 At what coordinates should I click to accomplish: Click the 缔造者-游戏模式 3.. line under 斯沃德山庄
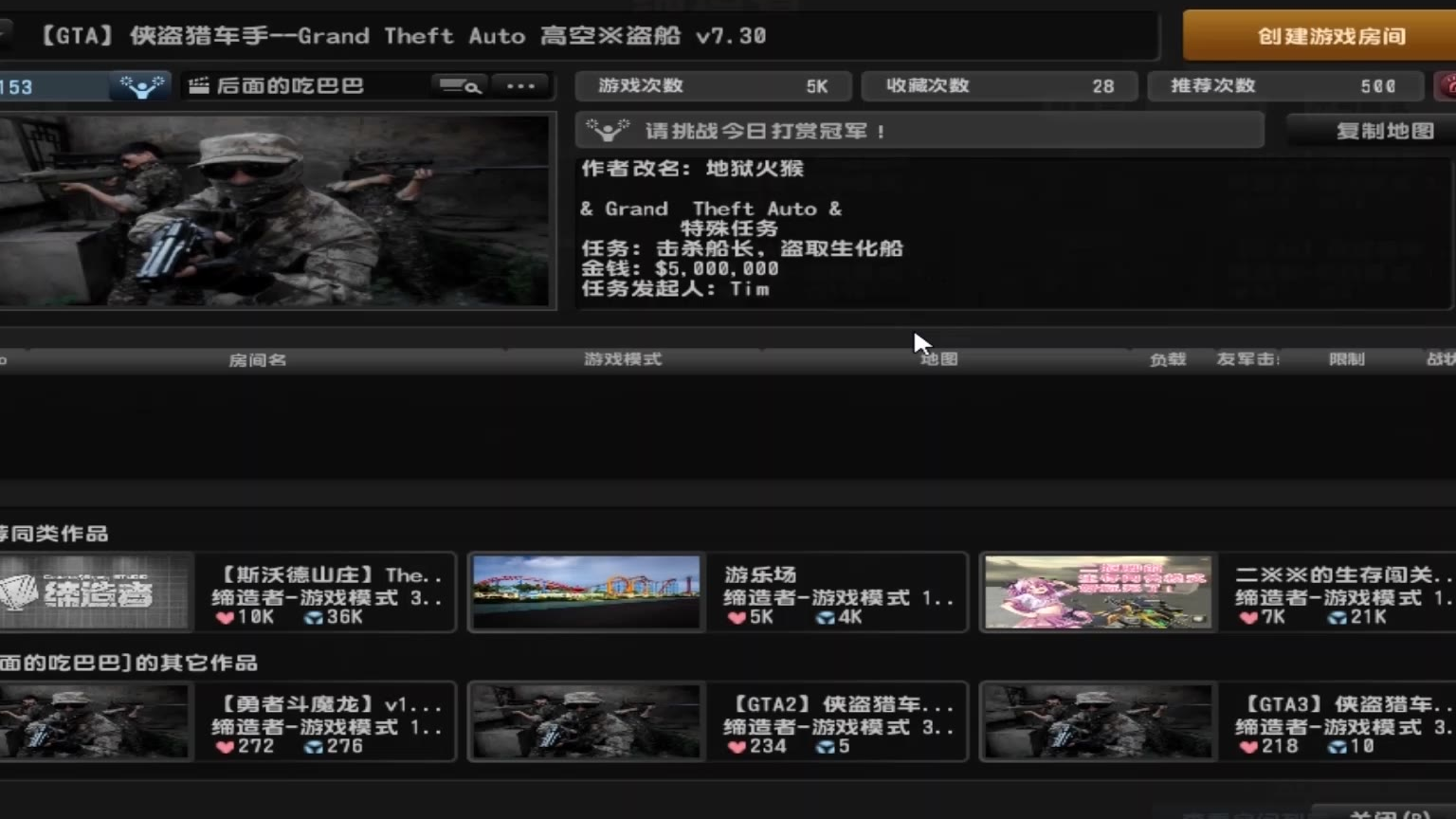coord(327,598)
